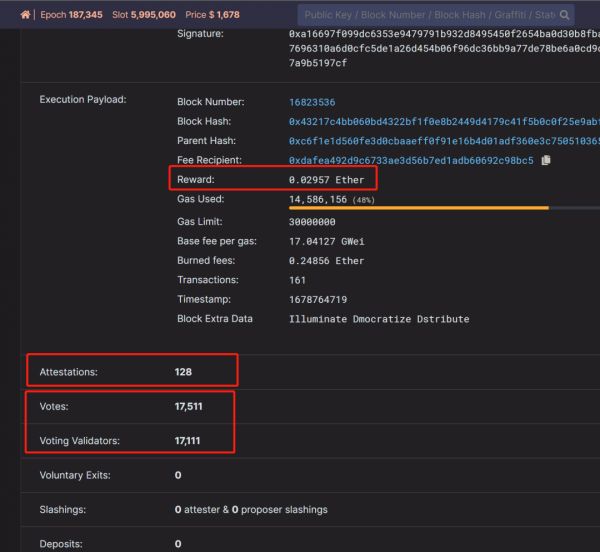This screenshot has height=552, width=600.
Task: Click the magnifier search icon
Action: coord(566,16)
